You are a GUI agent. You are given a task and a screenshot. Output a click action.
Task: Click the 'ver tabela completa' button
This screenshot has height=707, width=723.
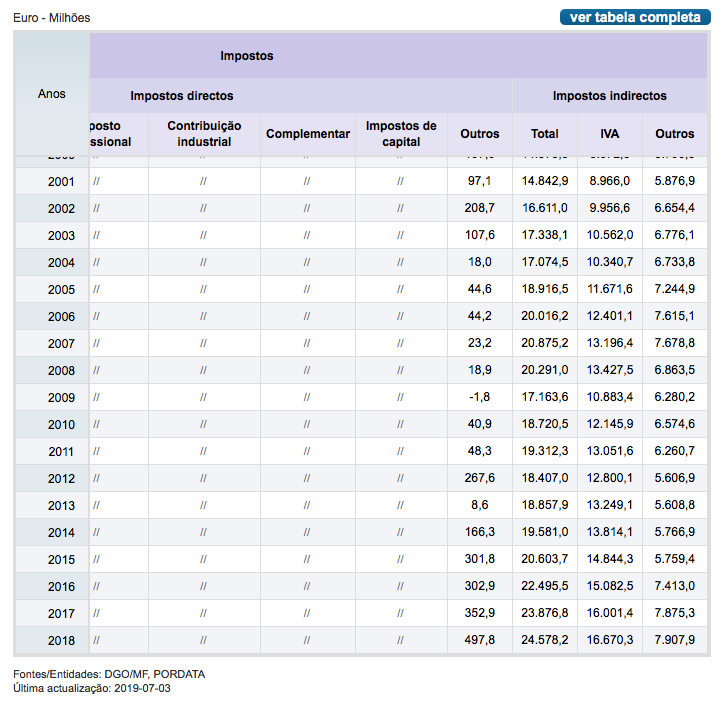(x=634, y=17)
